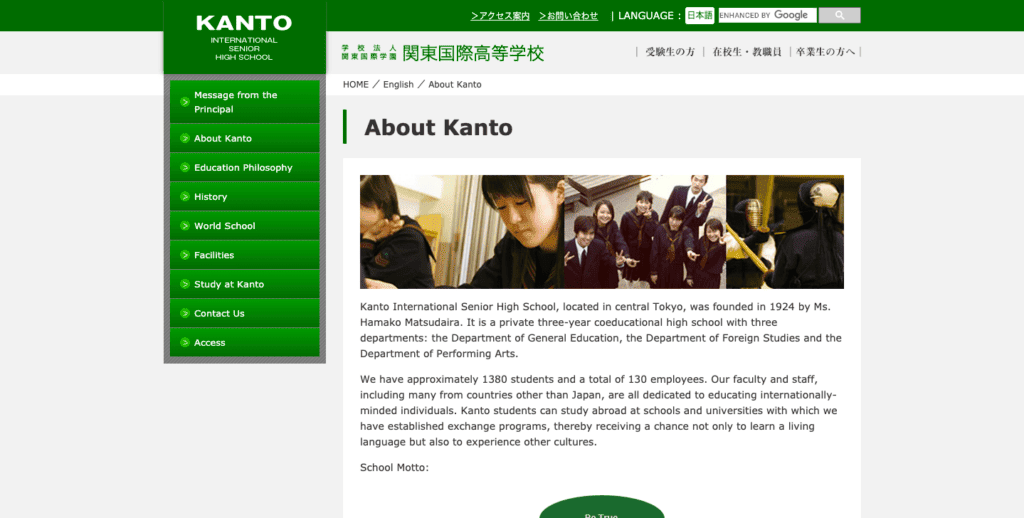This screenshot has height=518, width=1024.
Task: Go to 在校生・教職員 section
Action: click(746, 52)
